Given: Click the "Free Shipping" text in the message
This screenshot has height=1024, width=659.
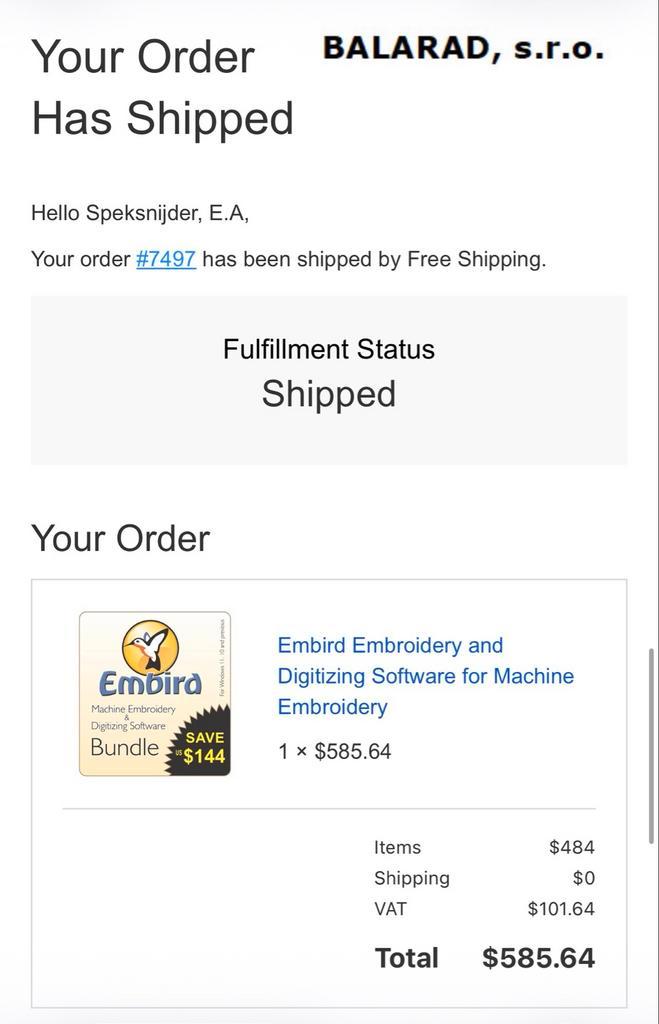Looking at the screenshot, I should tap(473, 259).
